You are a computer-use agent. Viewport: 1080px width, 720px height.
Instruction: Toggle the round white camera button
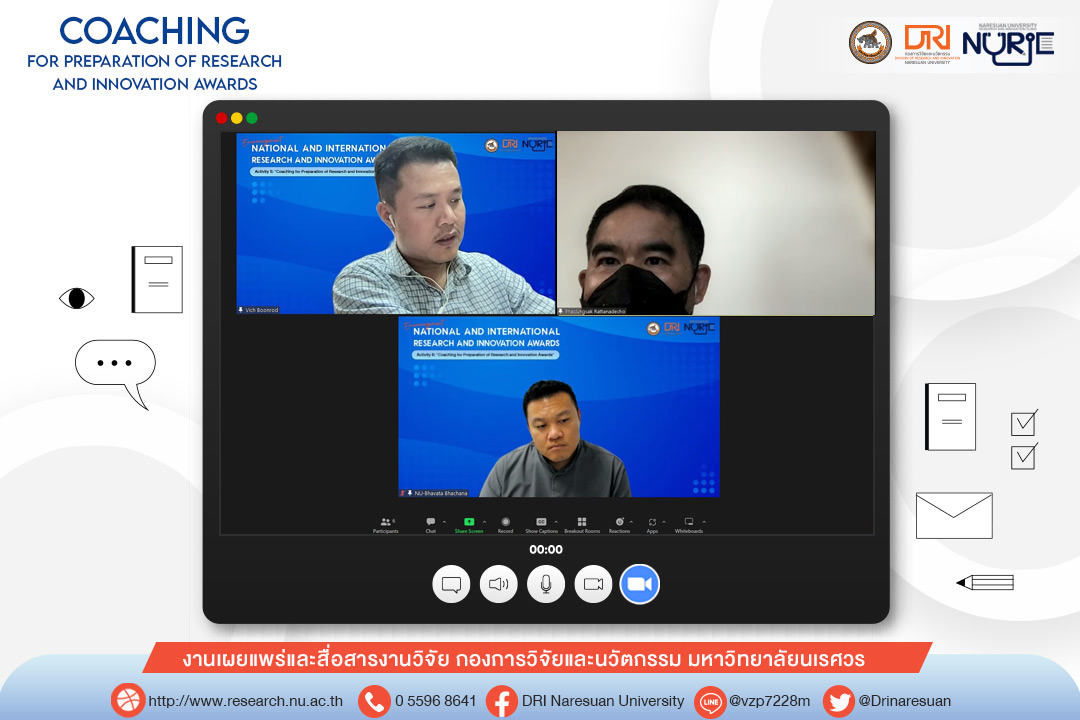[x=593, y=584]
